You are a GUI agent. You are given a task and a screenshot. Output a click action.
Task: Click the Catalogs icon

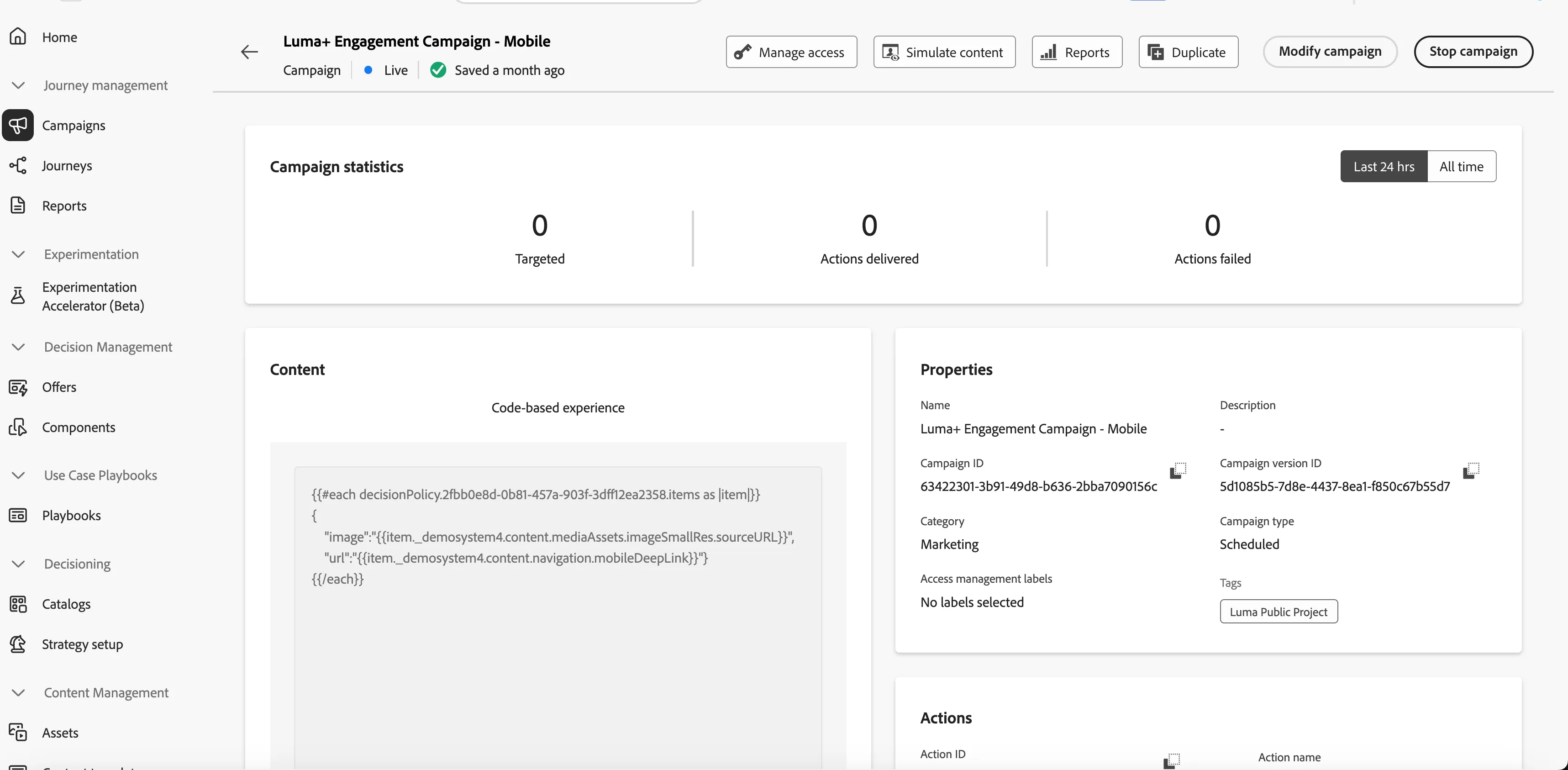point(18,604)
